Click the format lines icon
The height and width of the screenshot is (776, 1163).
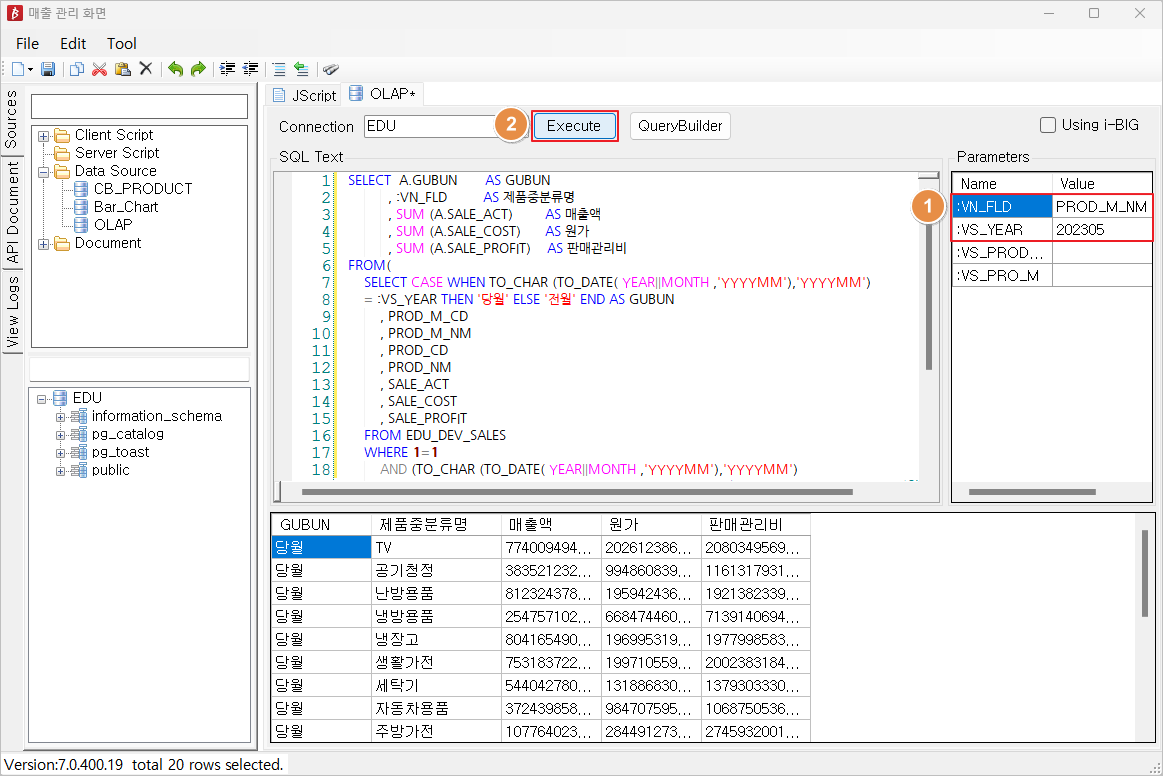click(279, 69)
